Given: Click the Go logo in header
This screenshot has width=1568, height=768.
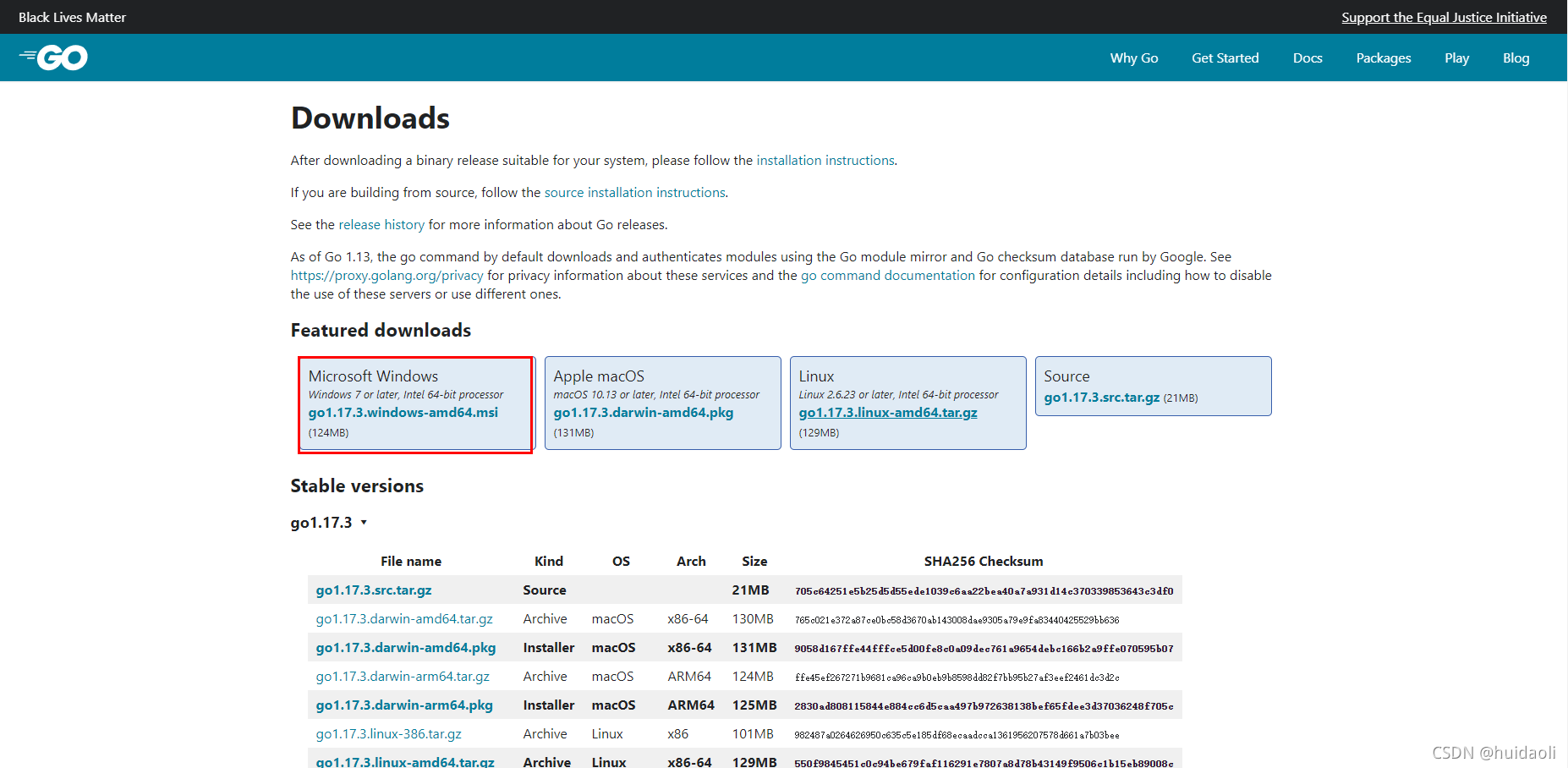Looking at the screenshot, I should pos(53,58).
